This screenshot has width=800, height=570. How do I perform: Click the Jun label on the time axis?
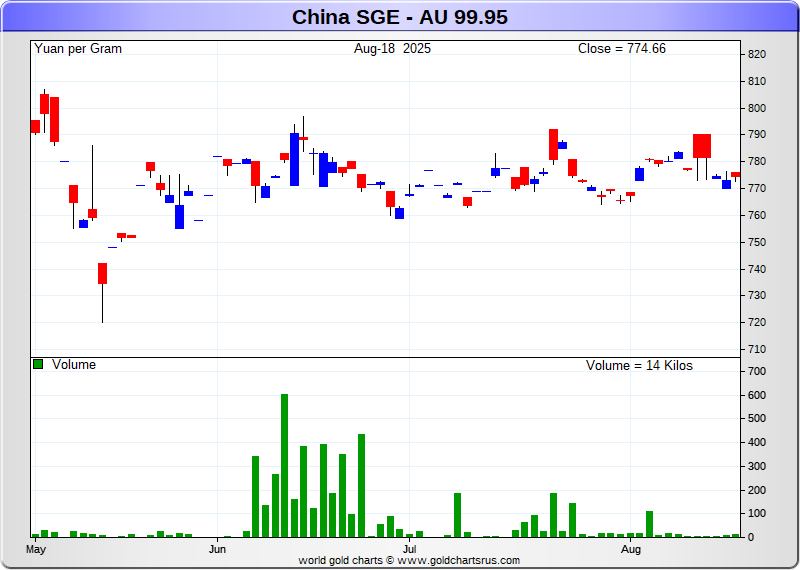tap(217, 550)
